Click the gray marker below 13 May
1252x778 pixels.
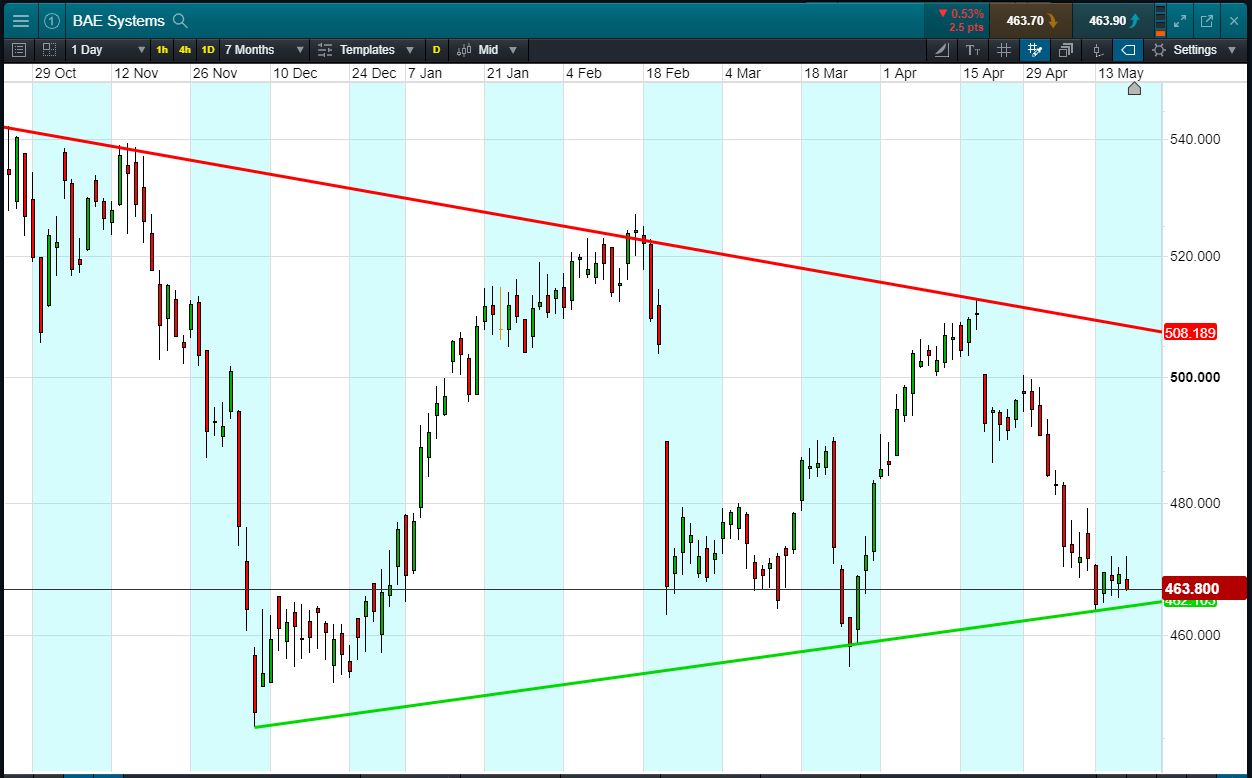coord(1134,89)
